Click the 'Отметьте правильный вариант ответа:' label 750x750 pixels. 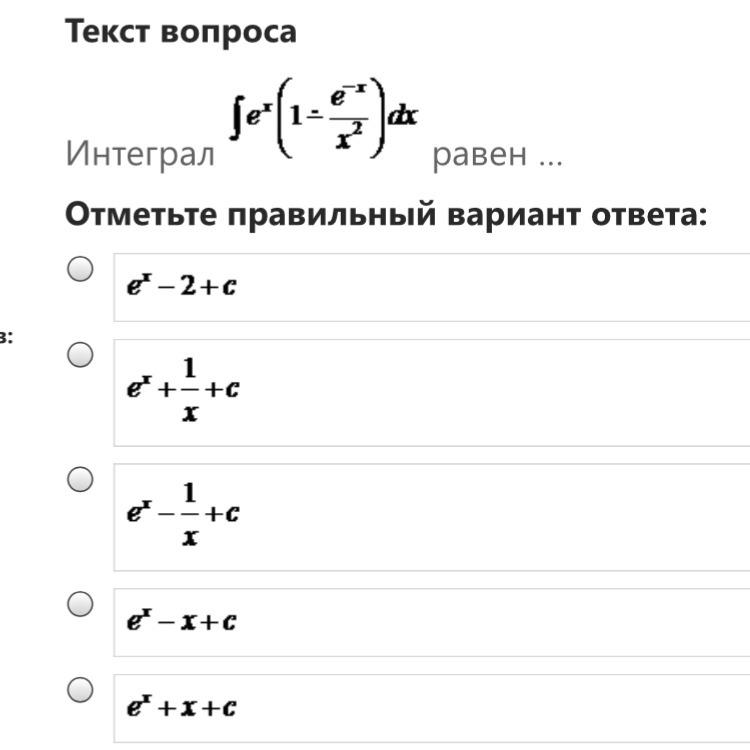pyautogui.click(x=386, y=214)
